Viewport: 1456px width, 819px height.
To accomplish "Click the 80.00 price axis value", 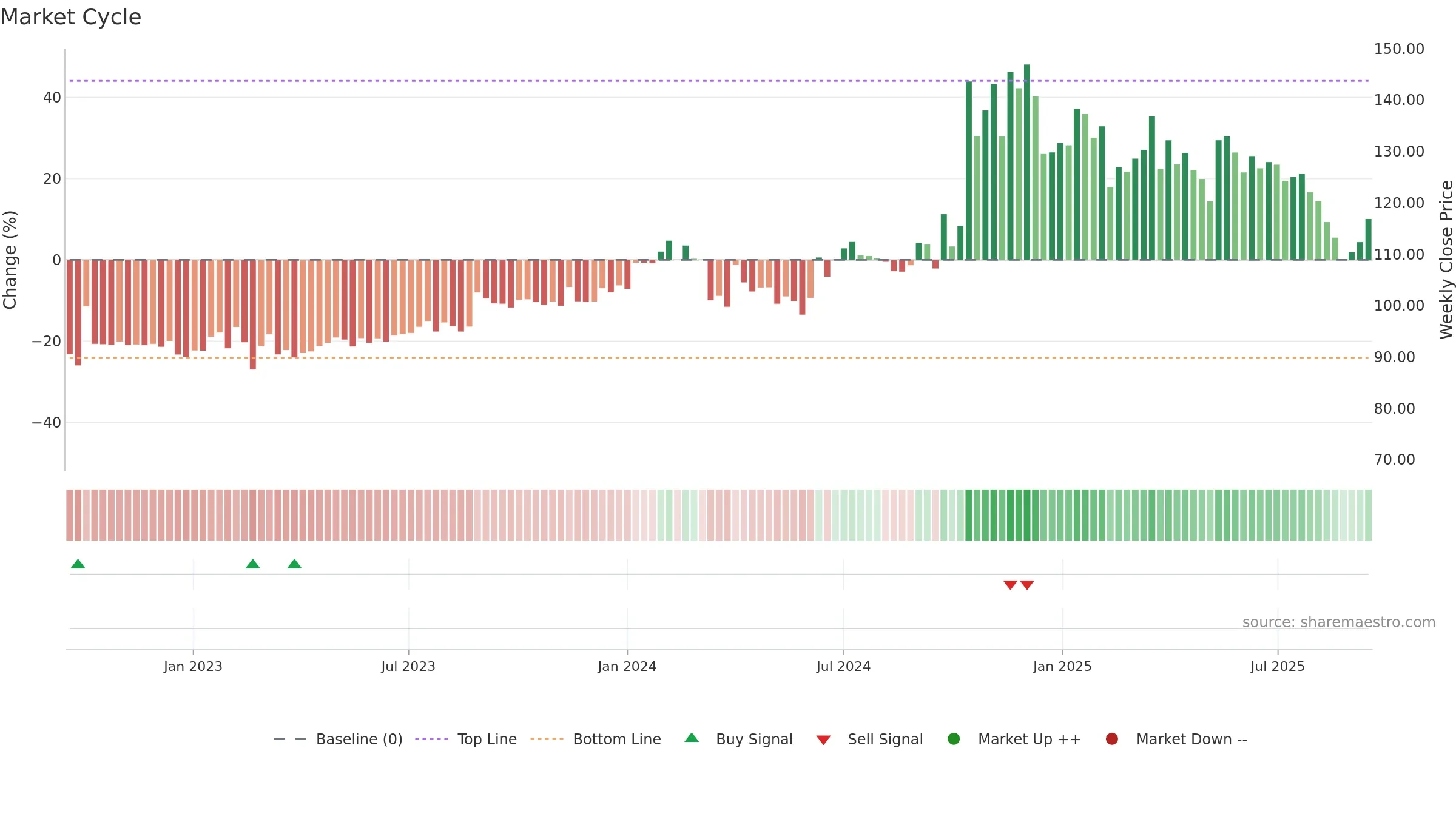I will click(1395, 409).
